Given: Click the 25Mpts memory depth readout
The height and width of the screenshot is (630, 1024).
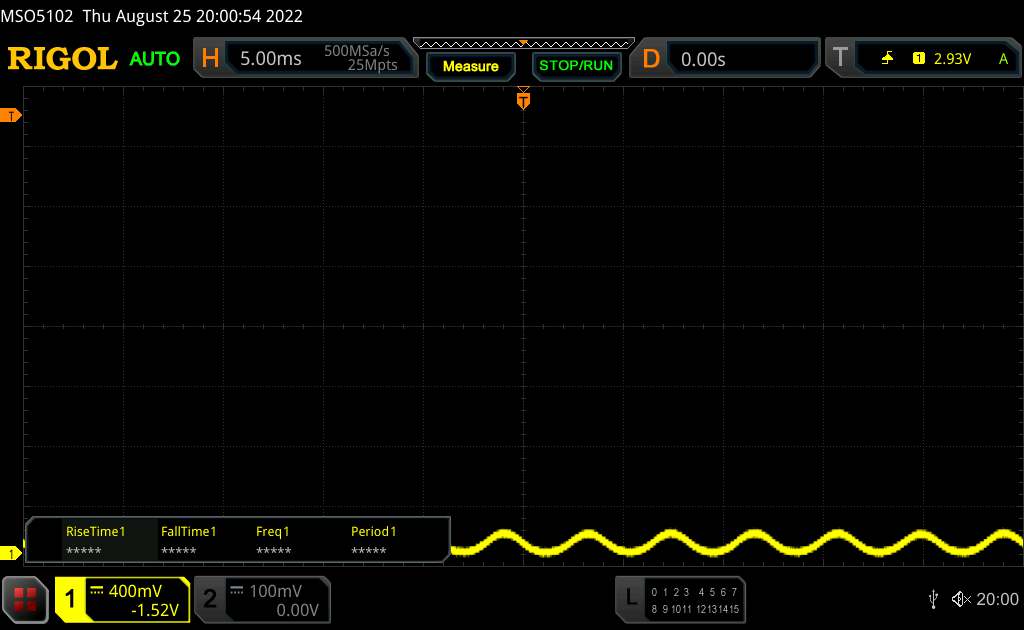Looking at the screenshot, I should [372, 65].
